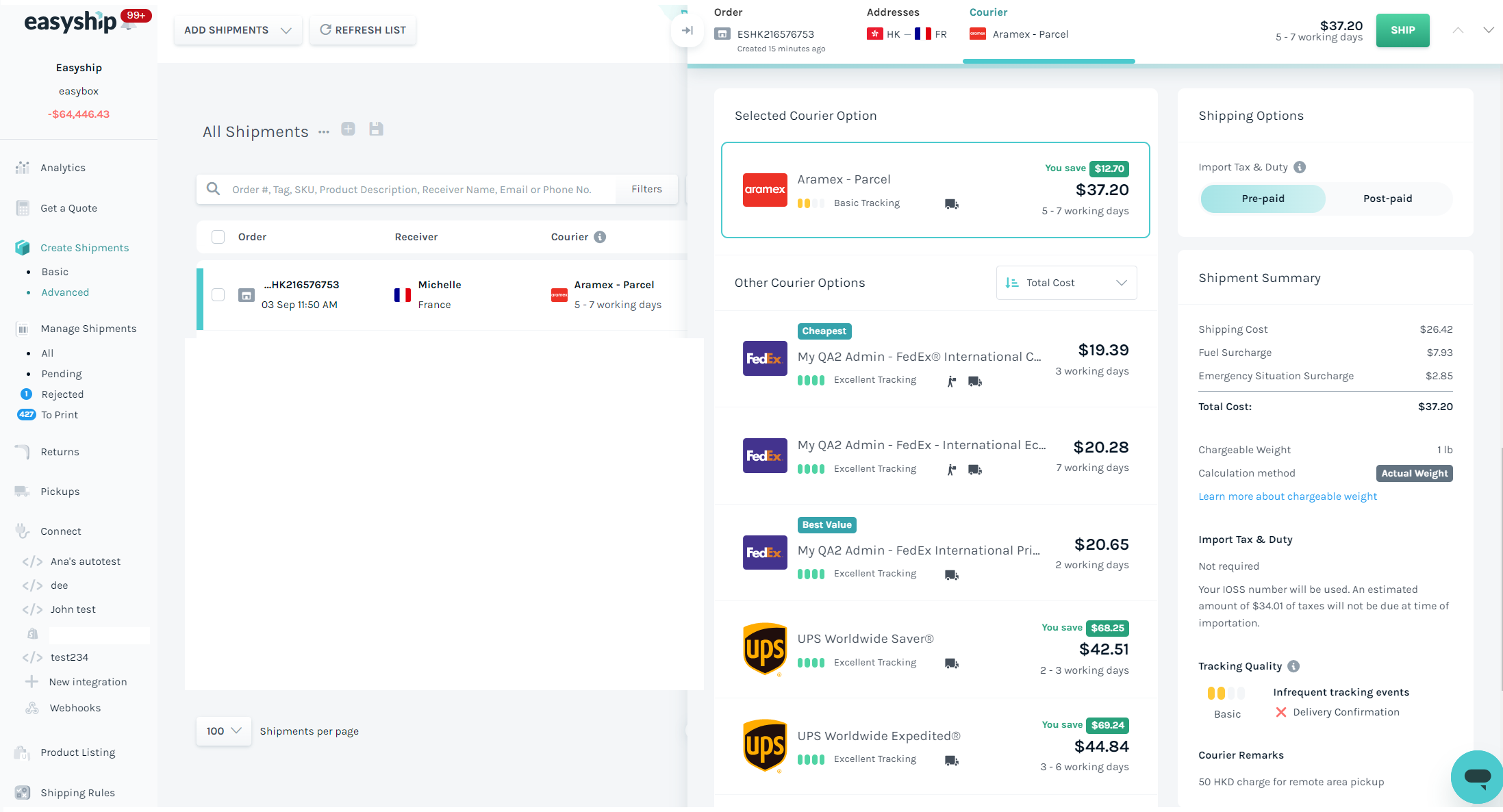Go to previous shipment with up chevron
1503x812 pixels.
coord(1458,30)
